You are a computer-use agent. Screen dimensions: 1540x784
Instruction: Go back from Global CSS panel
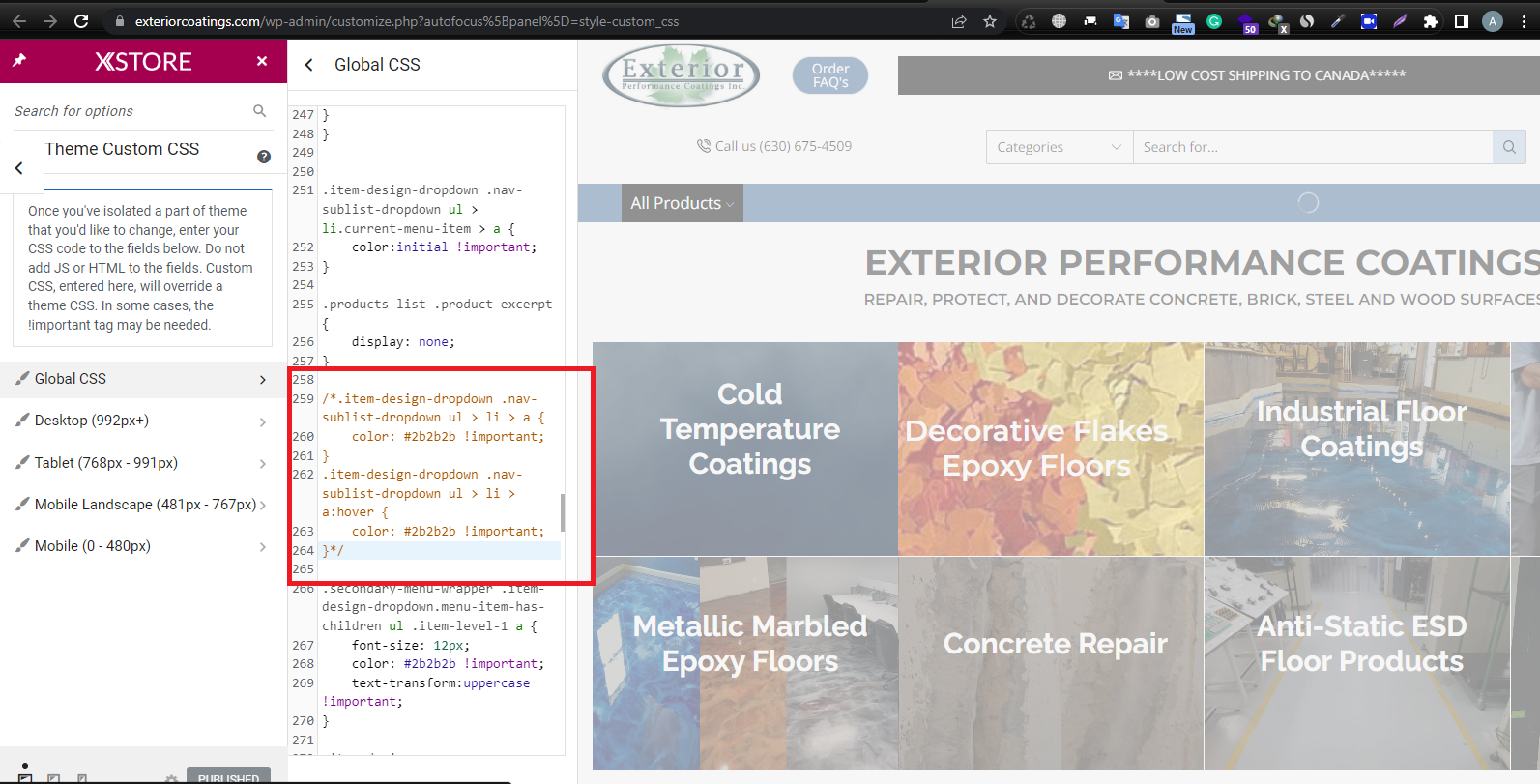click(x=309, y=65)
